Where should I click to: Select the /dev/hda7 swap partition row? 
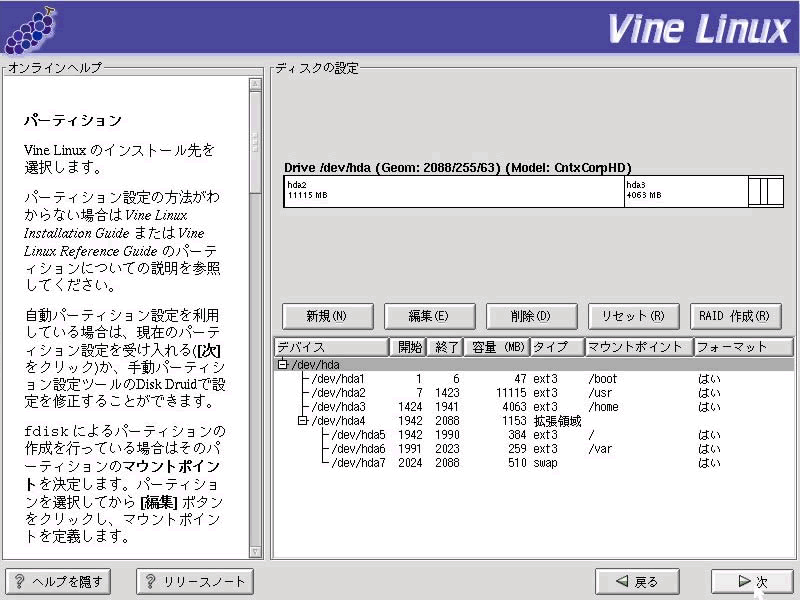point(534,463)
